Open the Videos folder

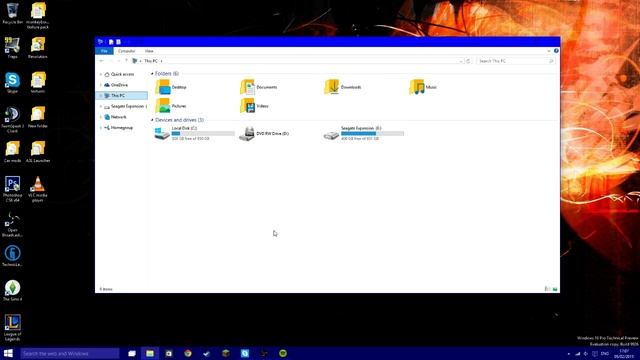pyautogui.click(x=254, y=106)
